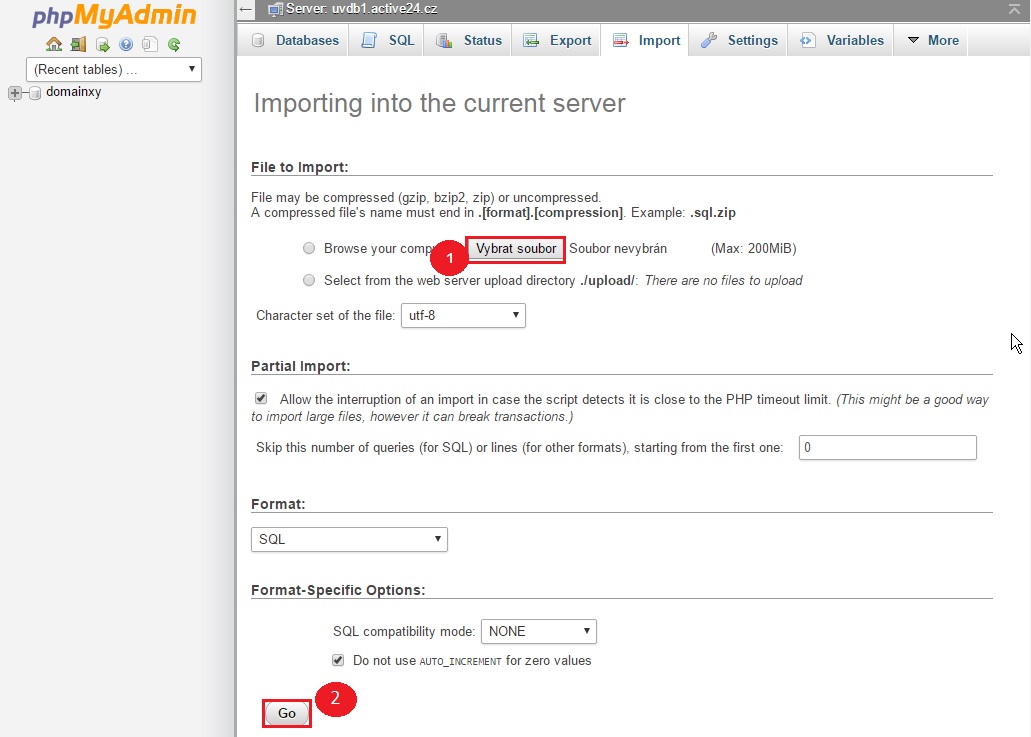
Task: Open the Databases tab
Action: [x=295, y=41]
